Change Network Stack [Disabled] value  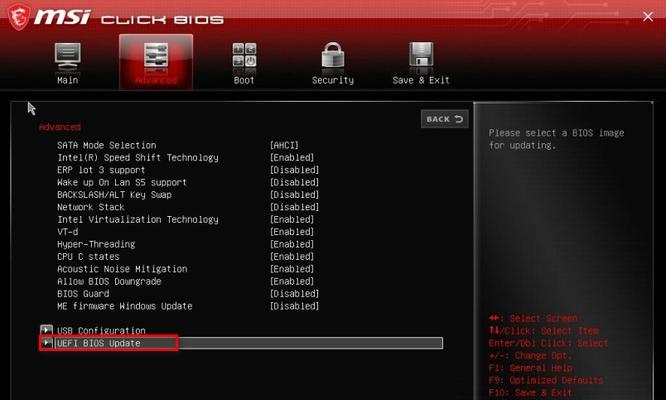(294, 207)
